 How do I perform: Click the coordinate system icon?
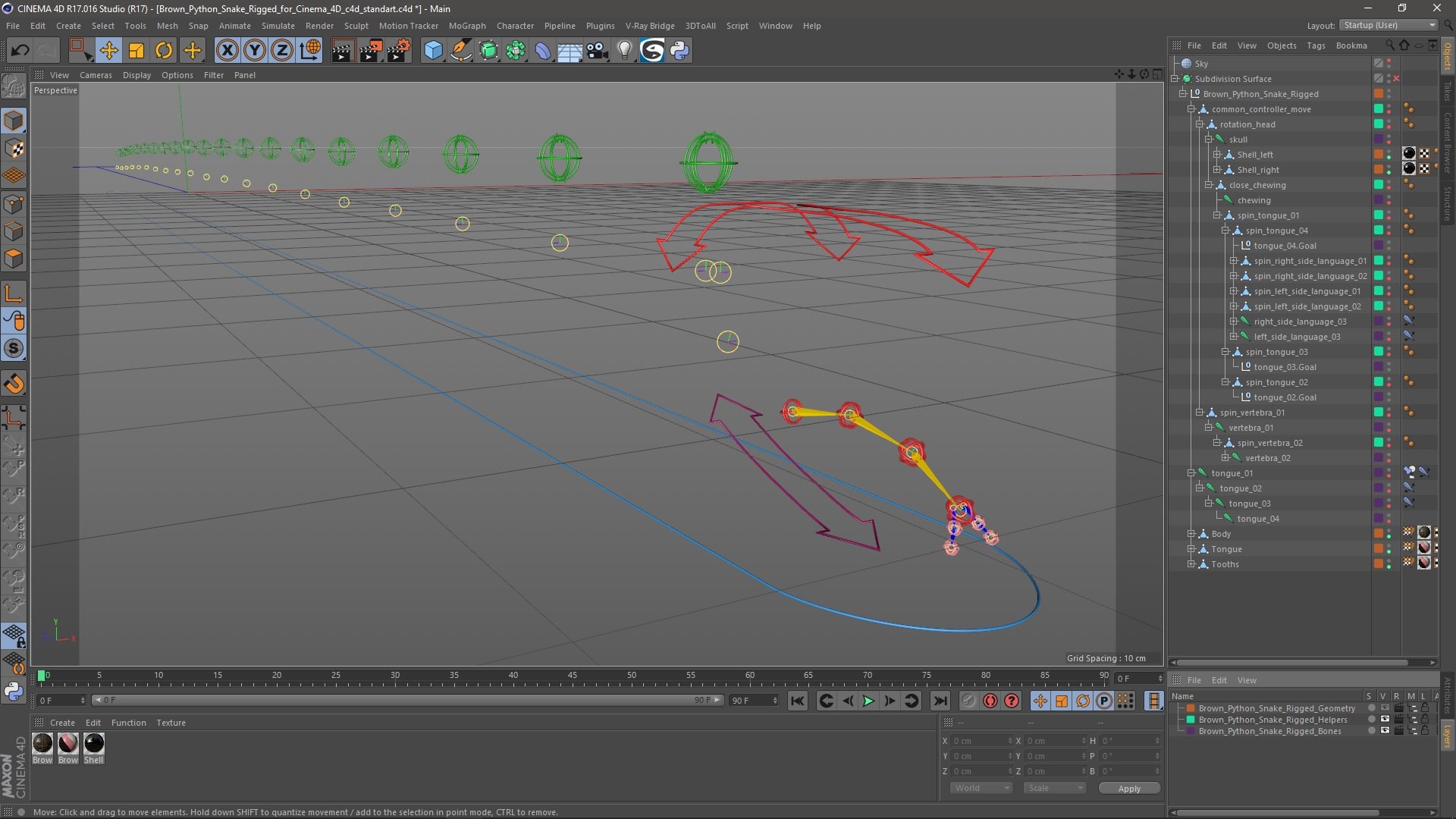(310, 51)
